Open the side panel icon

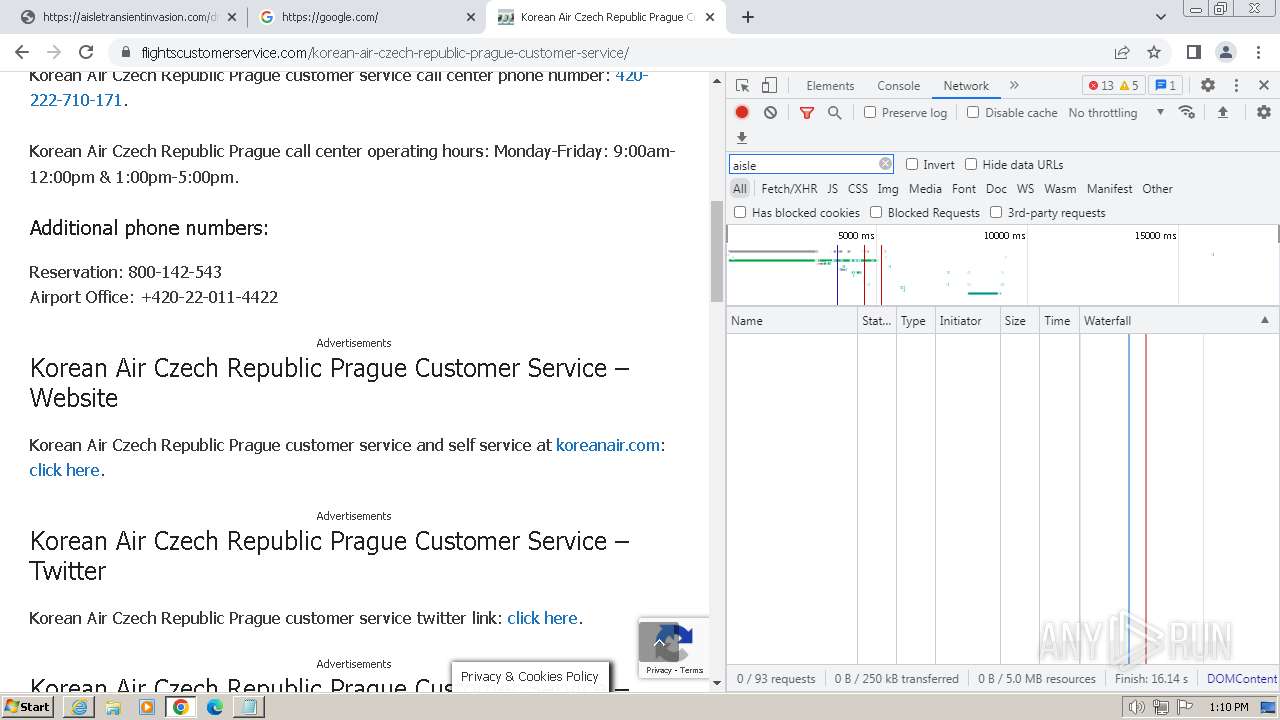[1194, 52]
